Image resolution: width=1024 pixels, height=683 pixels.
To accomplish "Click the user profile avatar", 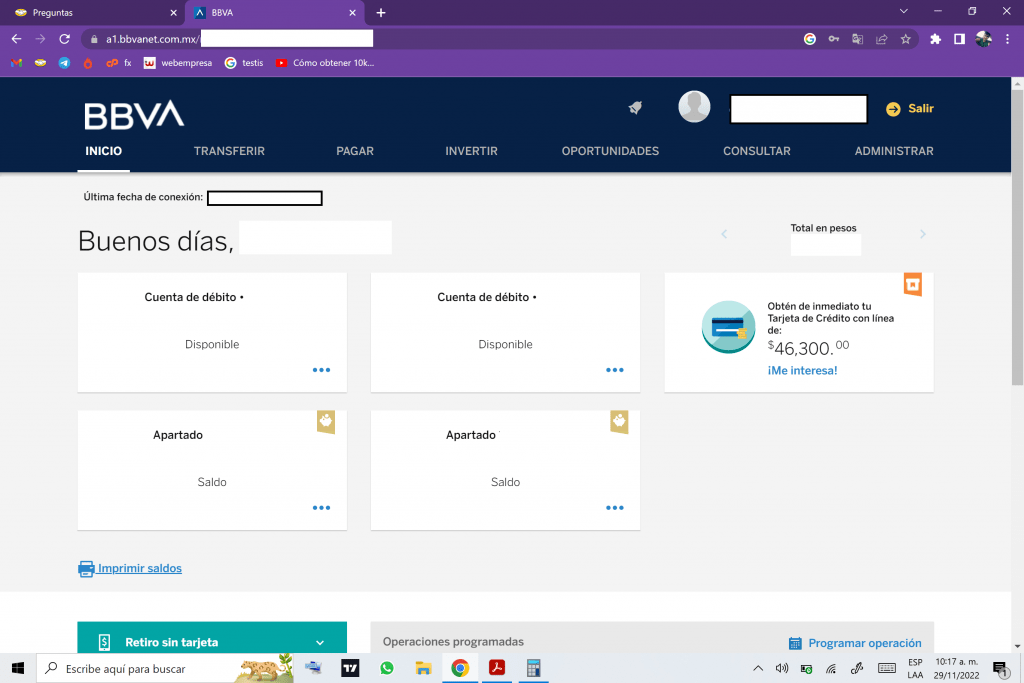I will click(694, 106).
